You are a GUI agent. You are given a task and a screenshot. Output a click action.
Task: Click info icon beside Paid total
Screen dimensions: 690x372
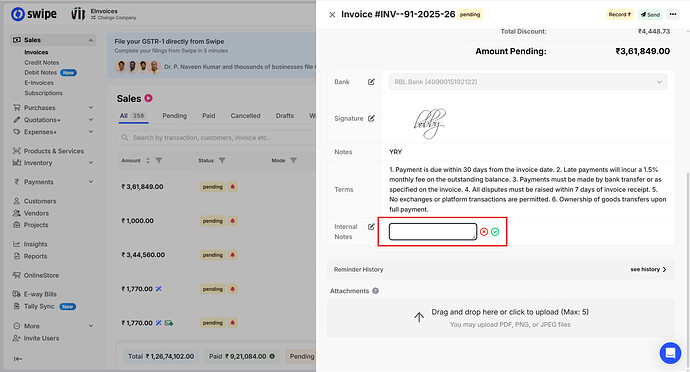click(272, 357)
